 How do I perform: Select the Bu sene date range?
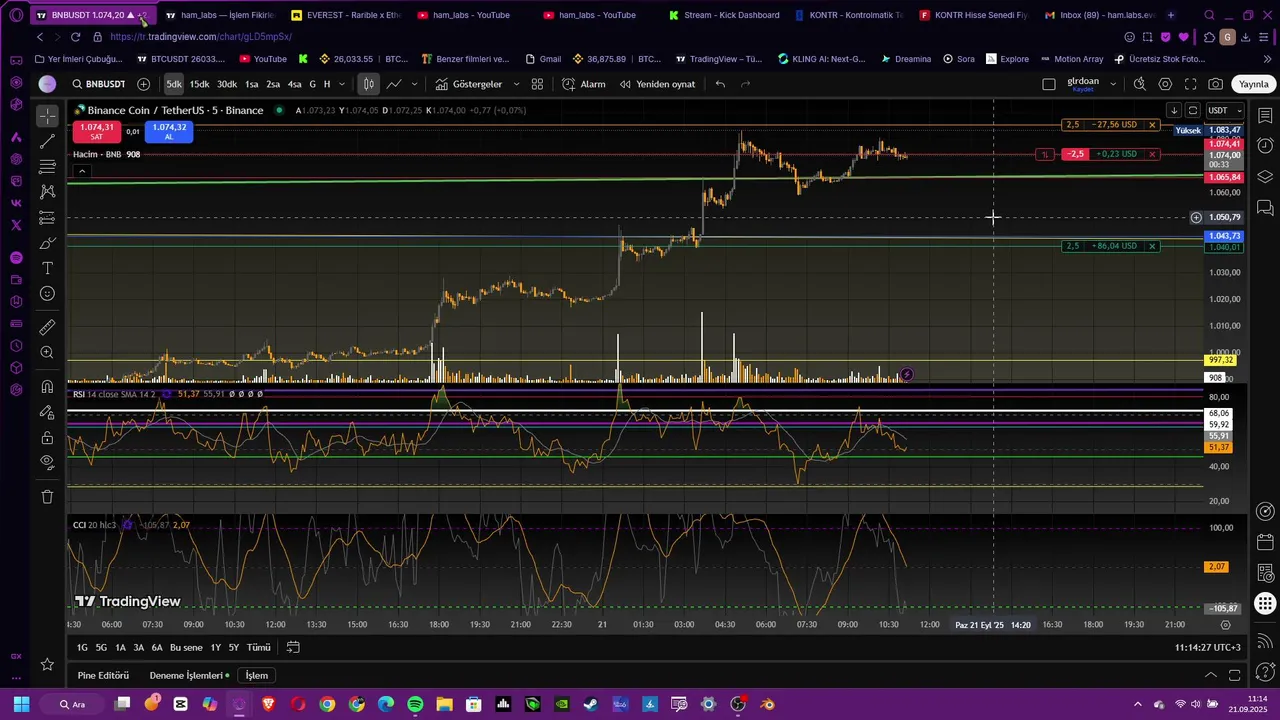tap(186, 647)
